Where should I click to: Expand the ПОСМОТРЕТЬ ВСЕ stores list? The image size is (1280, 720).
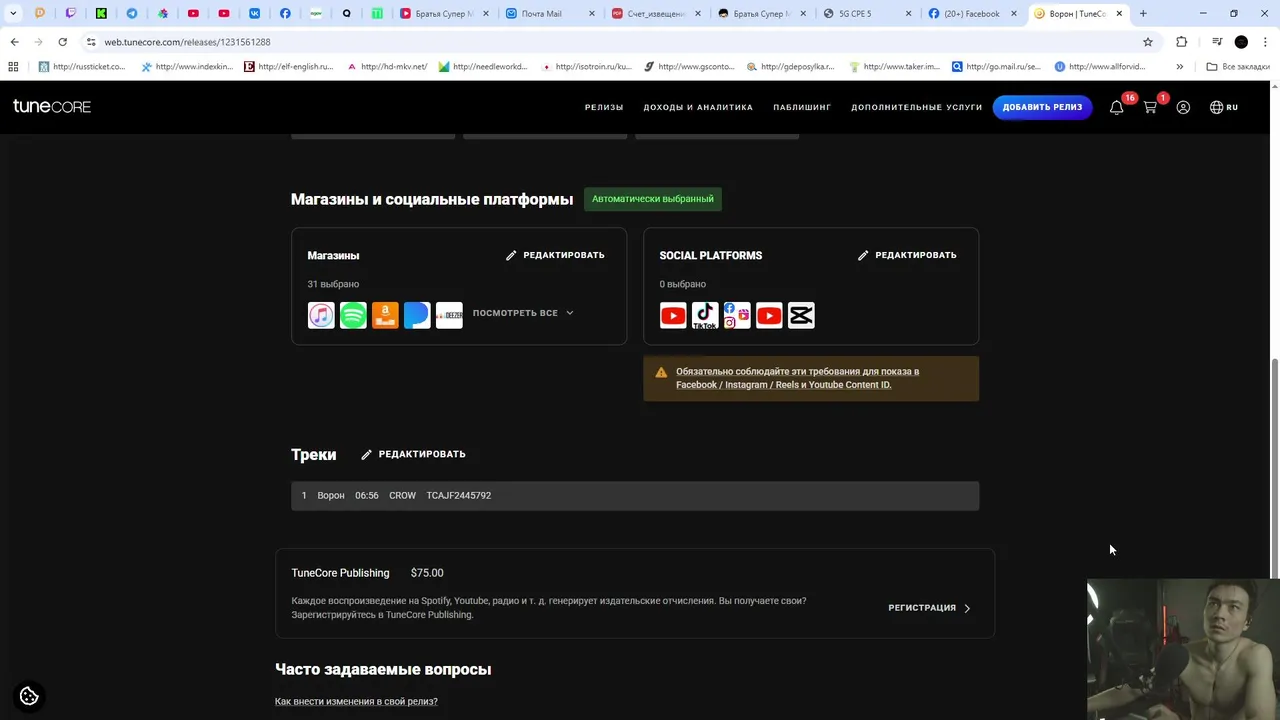point(523,313)
